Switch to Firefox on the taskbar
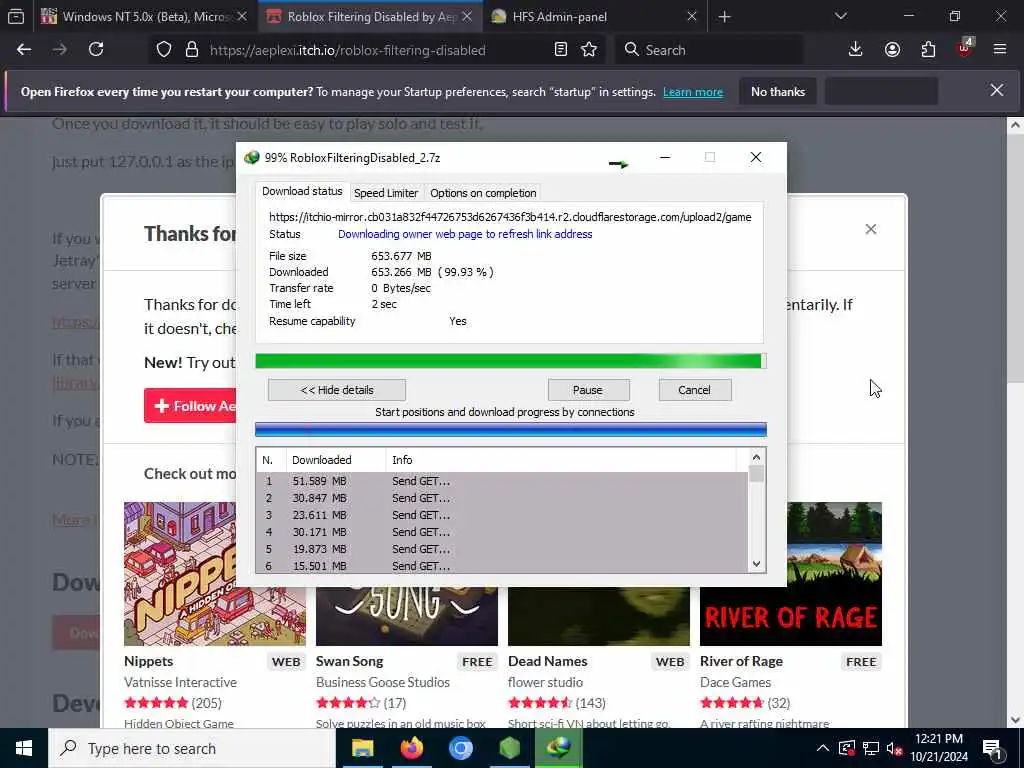Viewport: 1024px width, 768px height. [411, 748]
